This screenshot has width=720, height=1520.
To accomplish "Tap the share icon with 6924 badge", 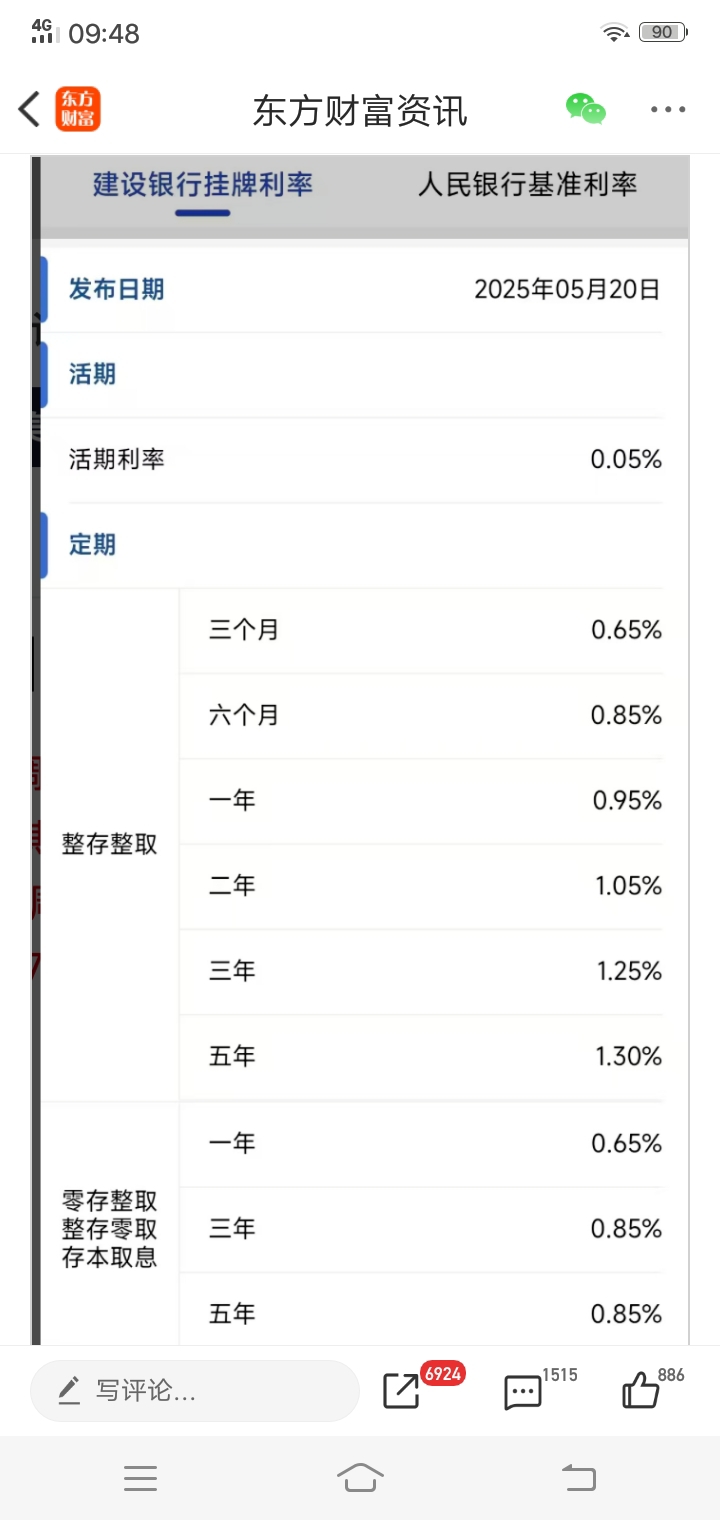I will click(x=402, y=1391).
